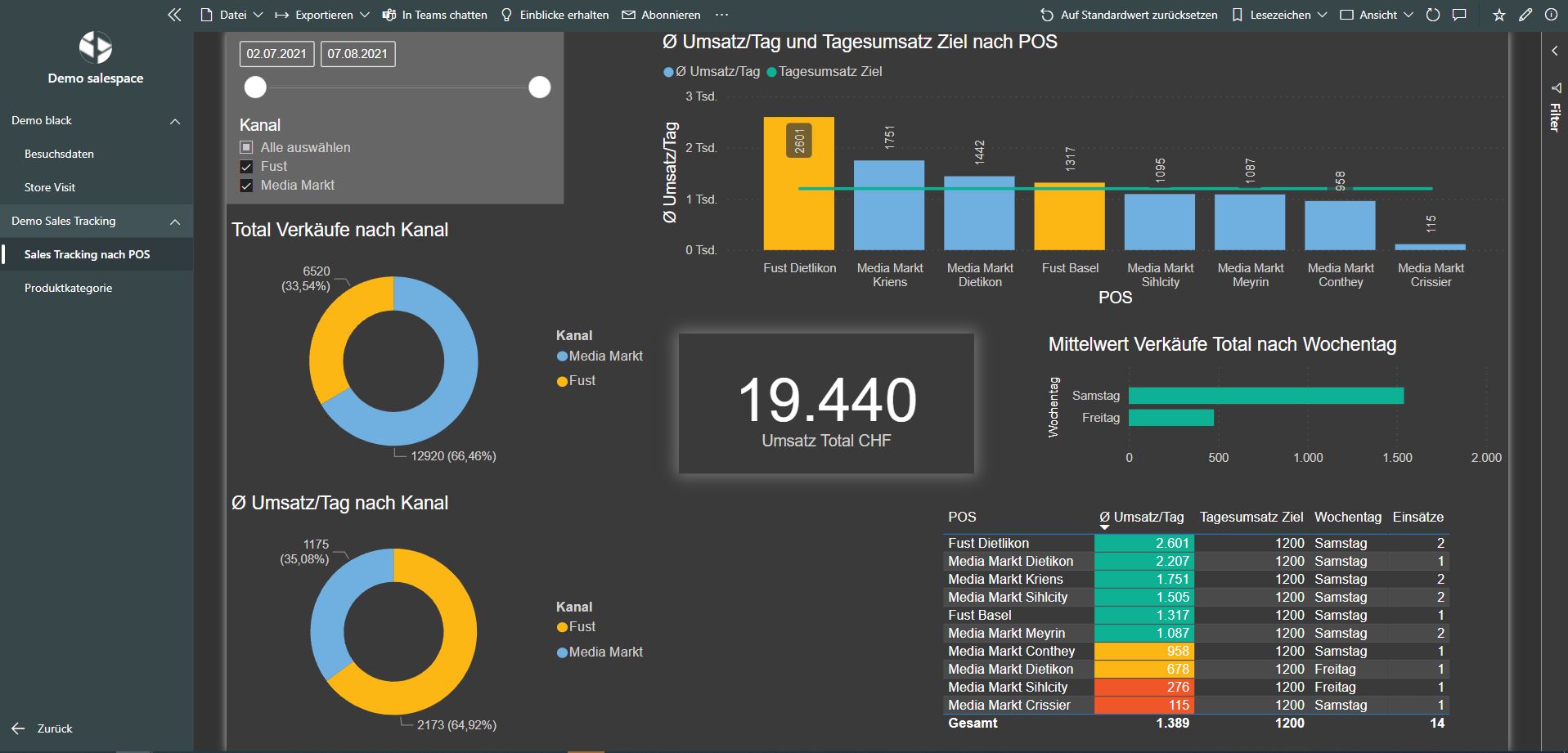
Task: Open the comments icon
Action: coord(1459,15)
